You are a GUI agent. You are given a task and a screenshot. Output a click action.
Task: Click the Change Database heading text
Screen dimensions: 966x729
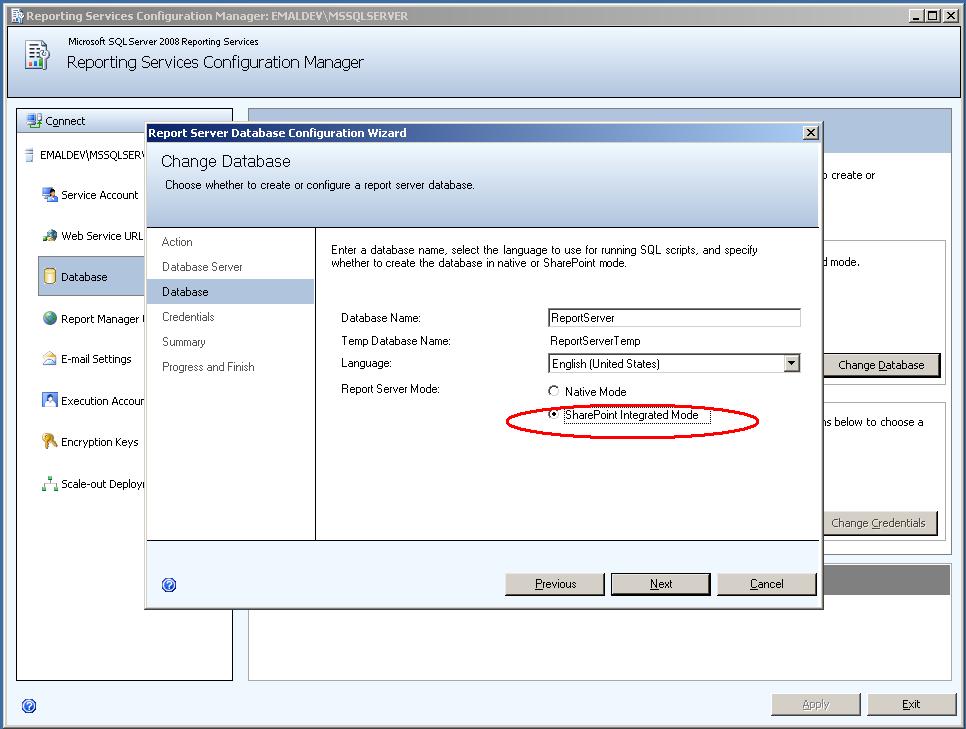coord(225,161)
